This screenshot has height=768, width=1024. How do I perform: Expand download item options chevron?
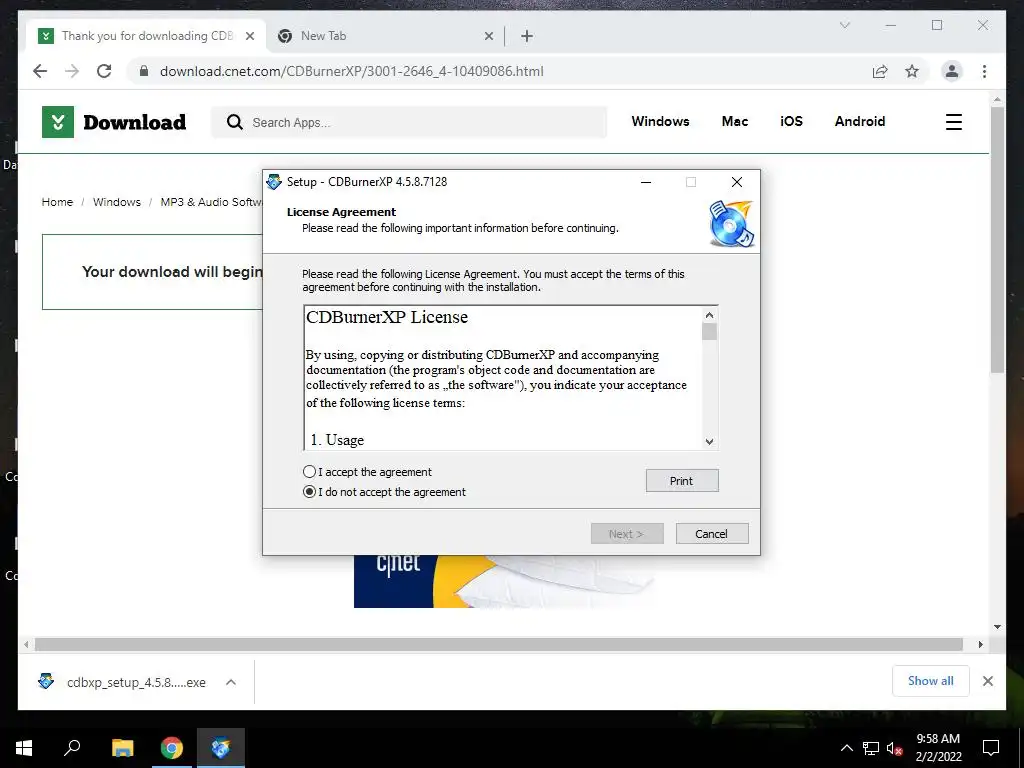(x=231, y=682)
